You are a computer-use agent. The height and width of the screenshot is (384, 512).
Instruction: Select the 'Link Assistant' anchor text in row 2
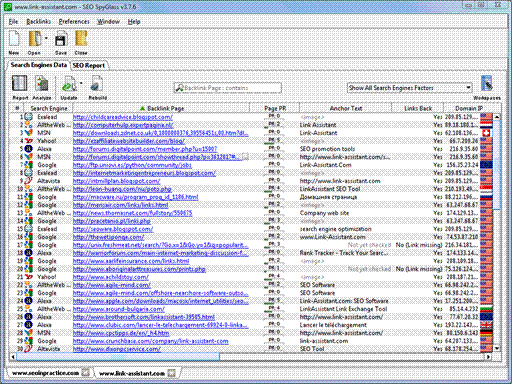pos(318,125)
